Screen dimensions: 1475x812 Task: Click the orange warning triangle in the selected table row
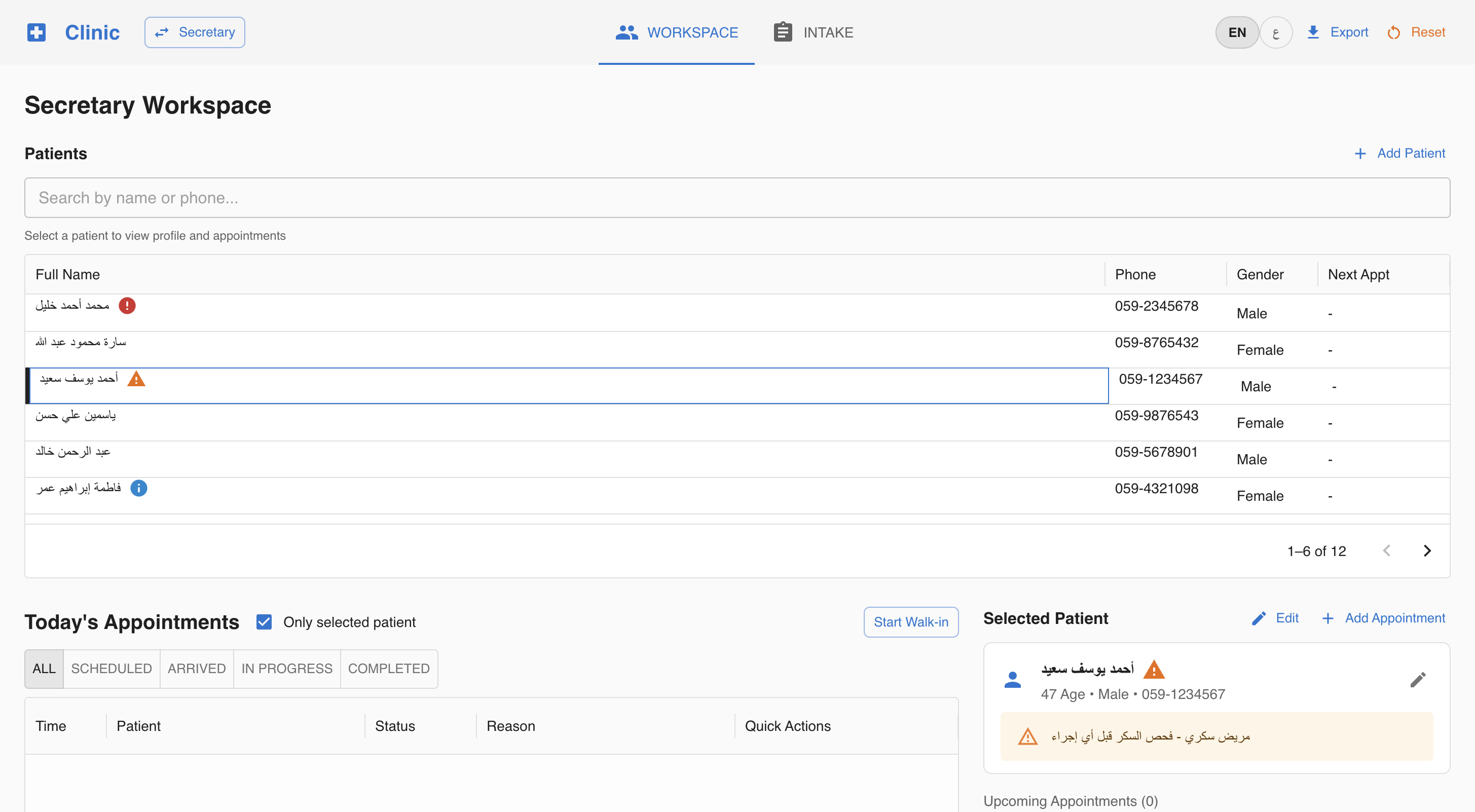click(136, 379)
